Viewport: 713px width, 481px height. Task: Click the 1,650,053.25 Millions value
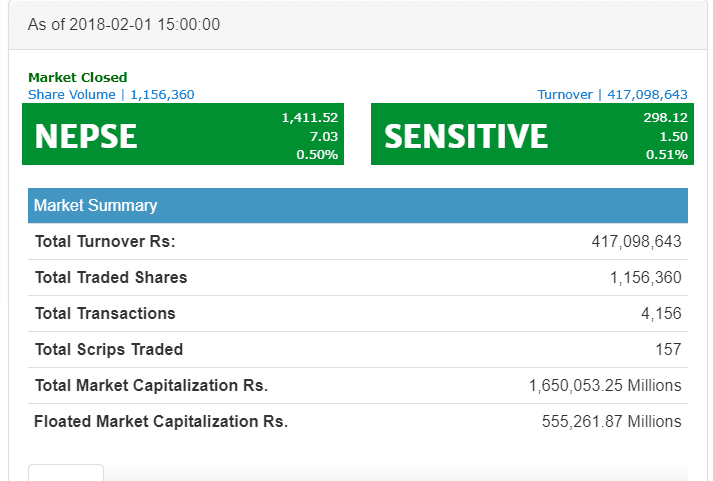click(605, 386)
